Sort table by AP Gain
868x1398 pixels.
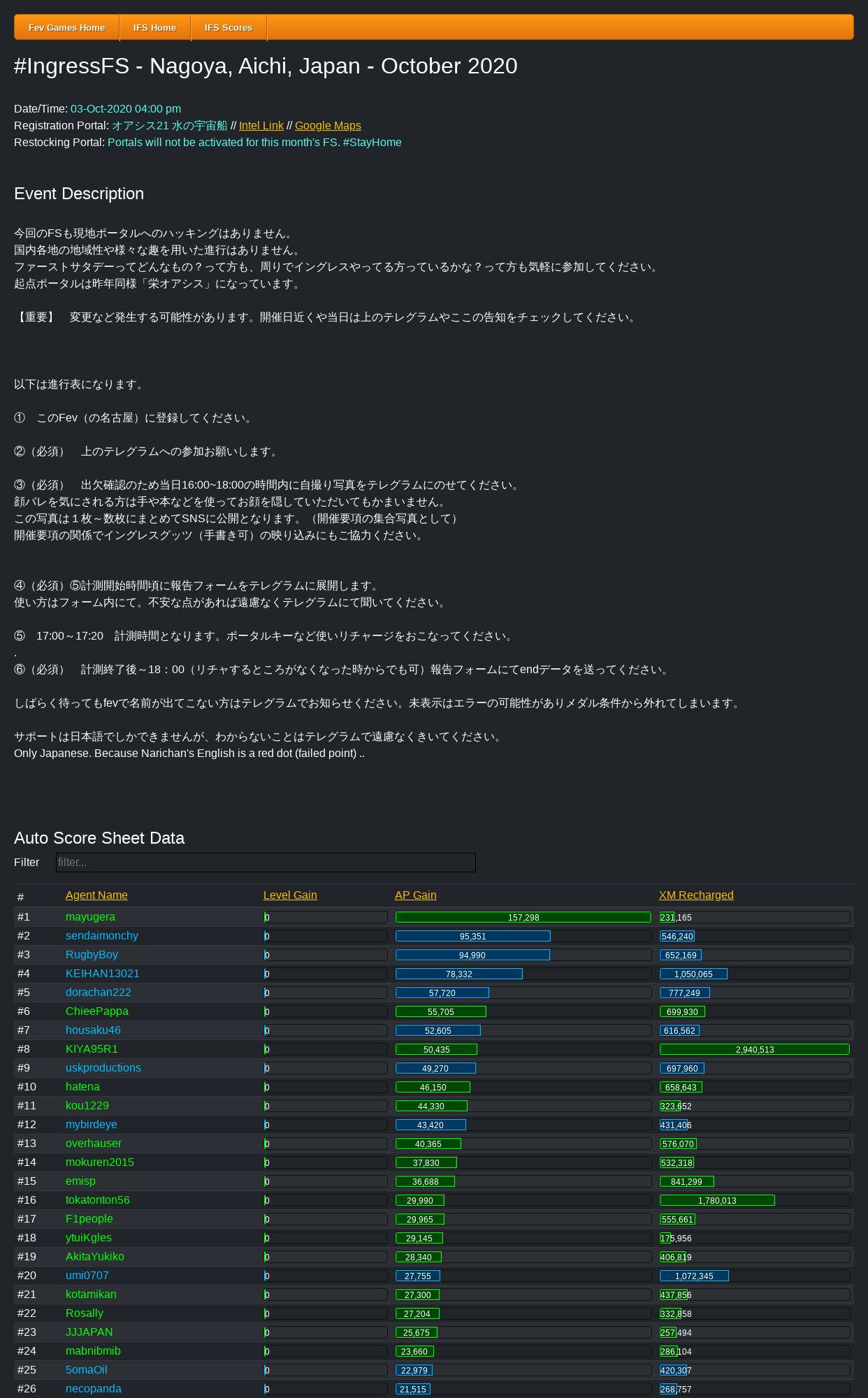tap(416, 895)
